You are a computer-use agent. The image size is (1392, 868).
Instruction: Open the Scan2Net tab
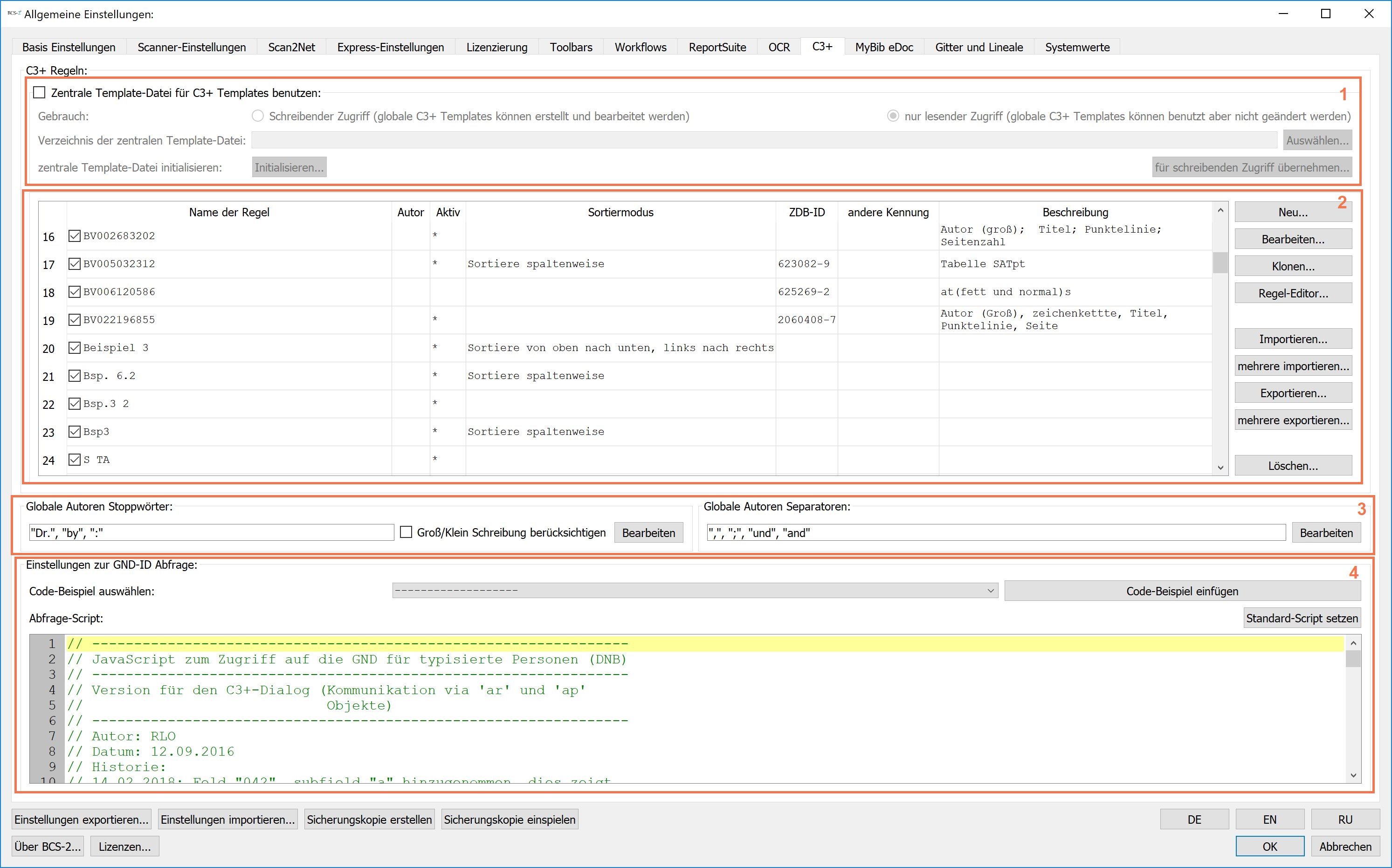click(292, 47)
